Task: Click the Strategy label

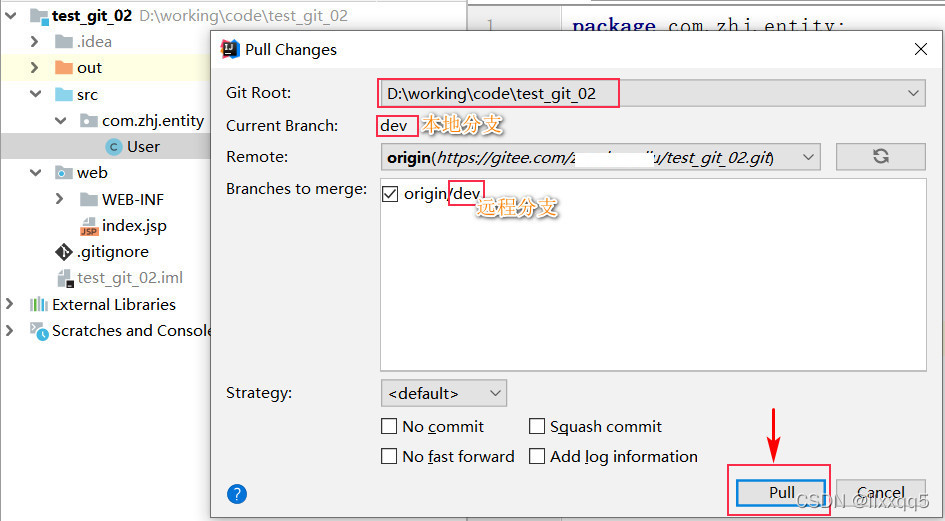Action: 259,393
